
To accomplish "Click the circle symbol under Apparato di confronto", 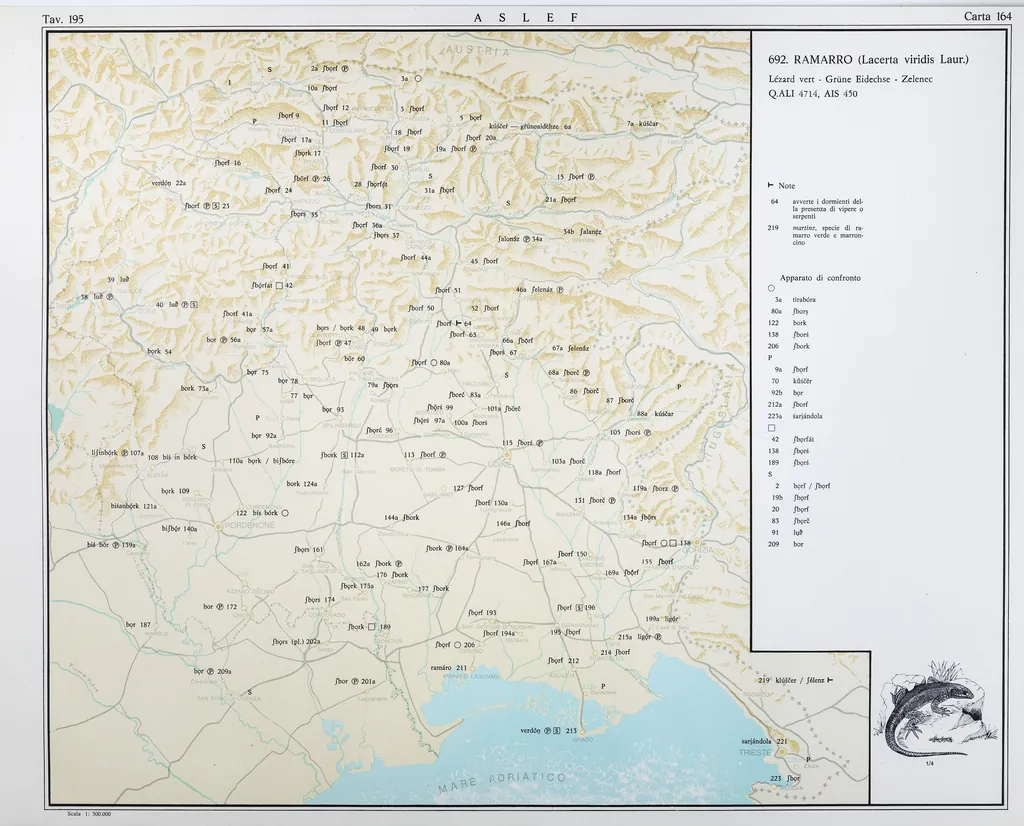I will [771, 289].
